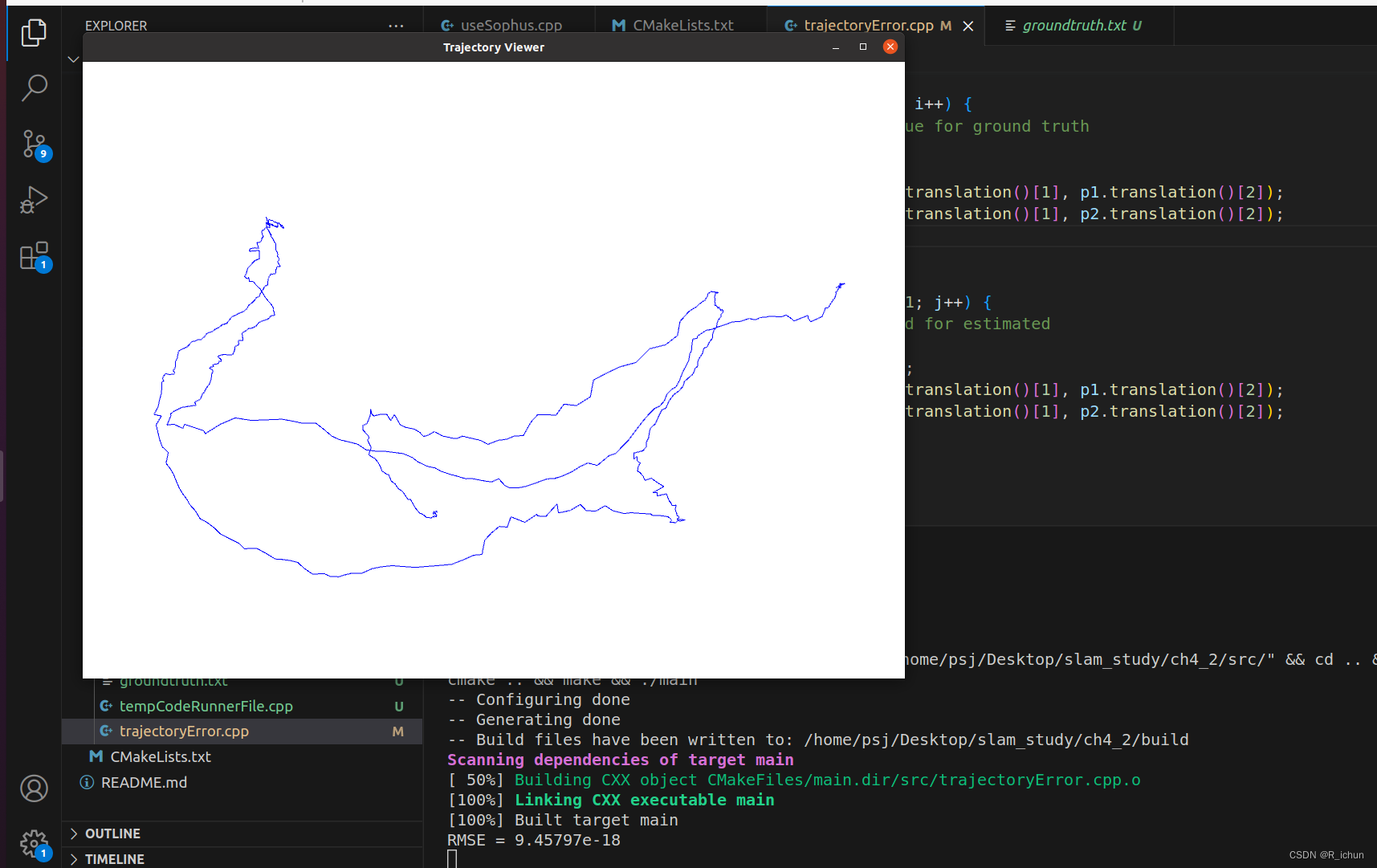Screen dimensions: 1377x868
Task: Select trajectoryError.cpp in the file tree
Action: (x=242, y=731)
